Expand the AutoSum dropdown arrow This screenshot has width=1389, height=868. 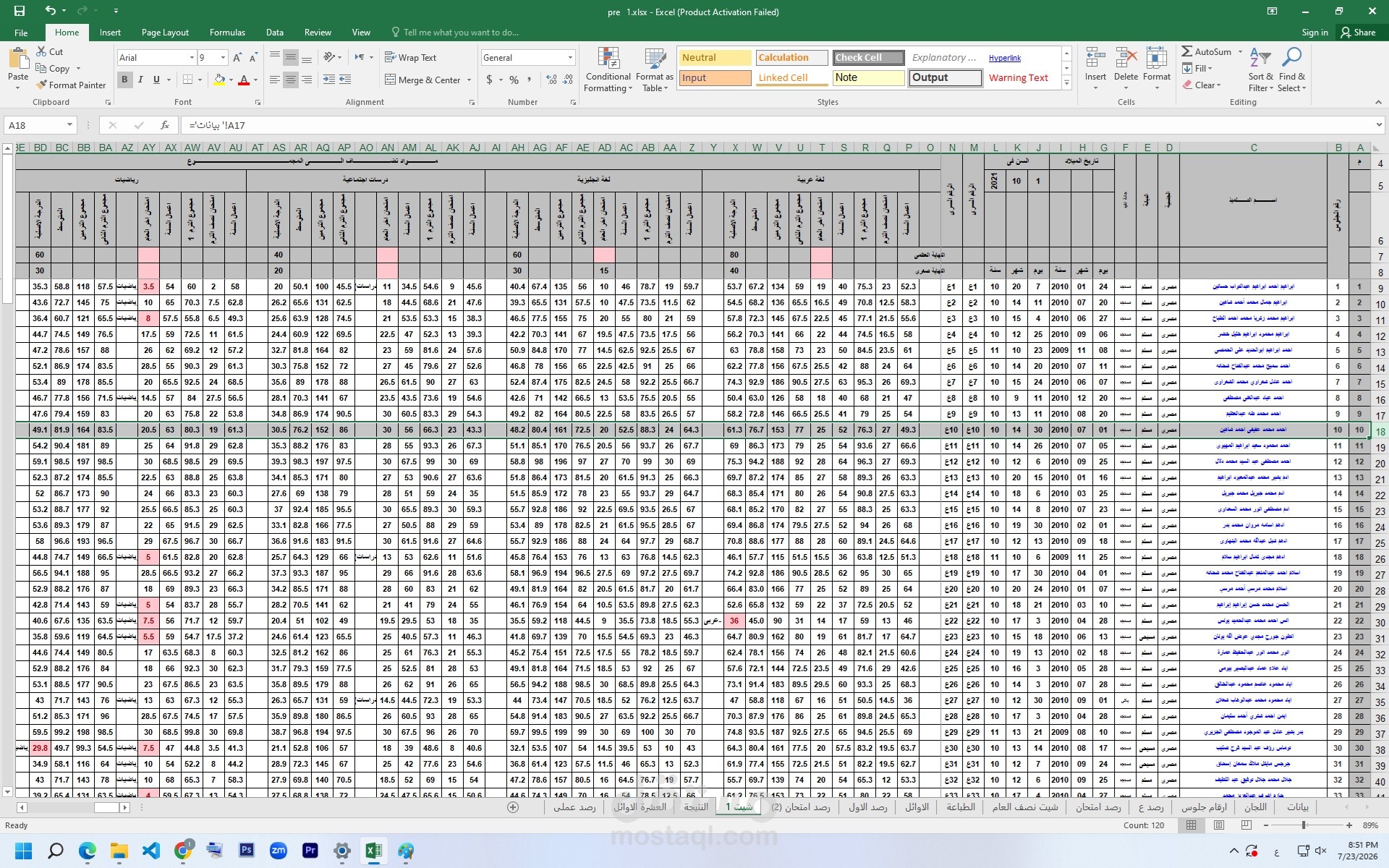click(1240, 52)
